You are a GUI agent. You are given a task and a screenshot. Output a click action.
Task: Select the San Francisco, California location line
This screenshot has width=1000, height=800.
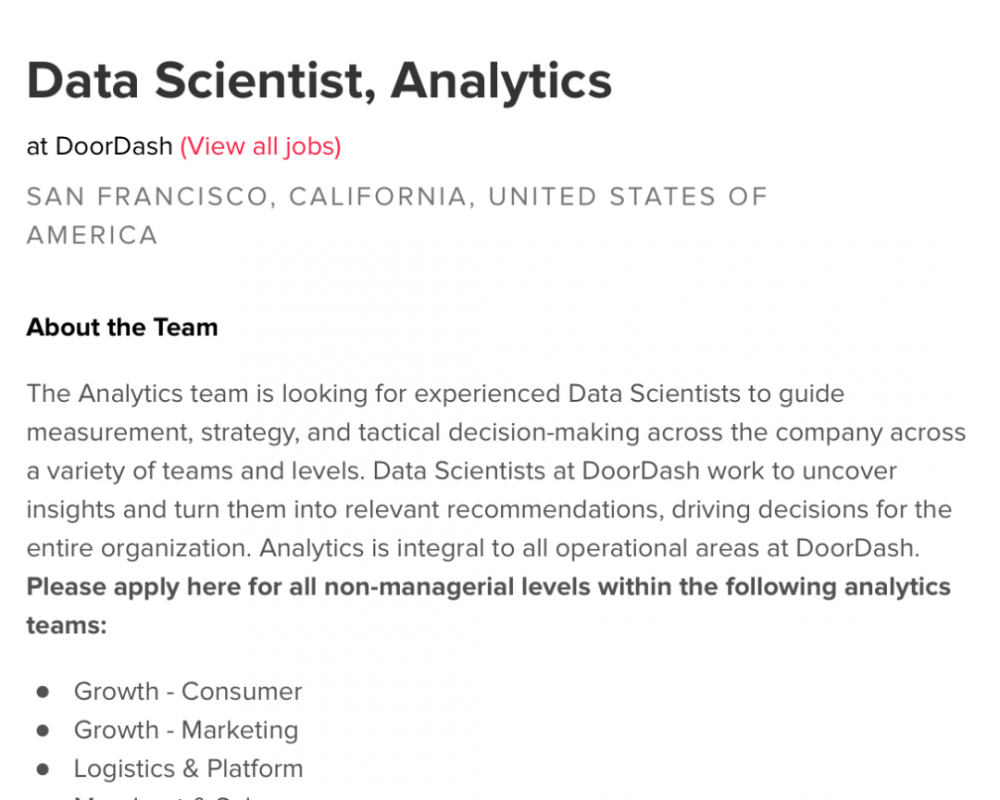(x=396, y=197)
